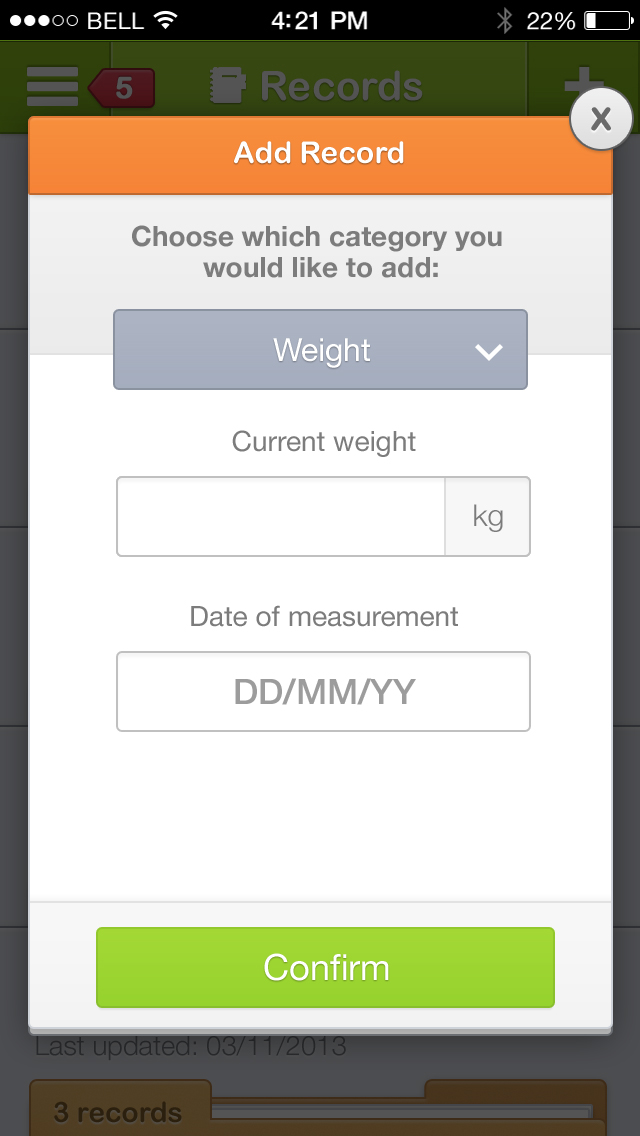This screenshot has width=640, height=1136.
Task: Tap the 4:21 PM clock
Action: (x=320, y=20)
